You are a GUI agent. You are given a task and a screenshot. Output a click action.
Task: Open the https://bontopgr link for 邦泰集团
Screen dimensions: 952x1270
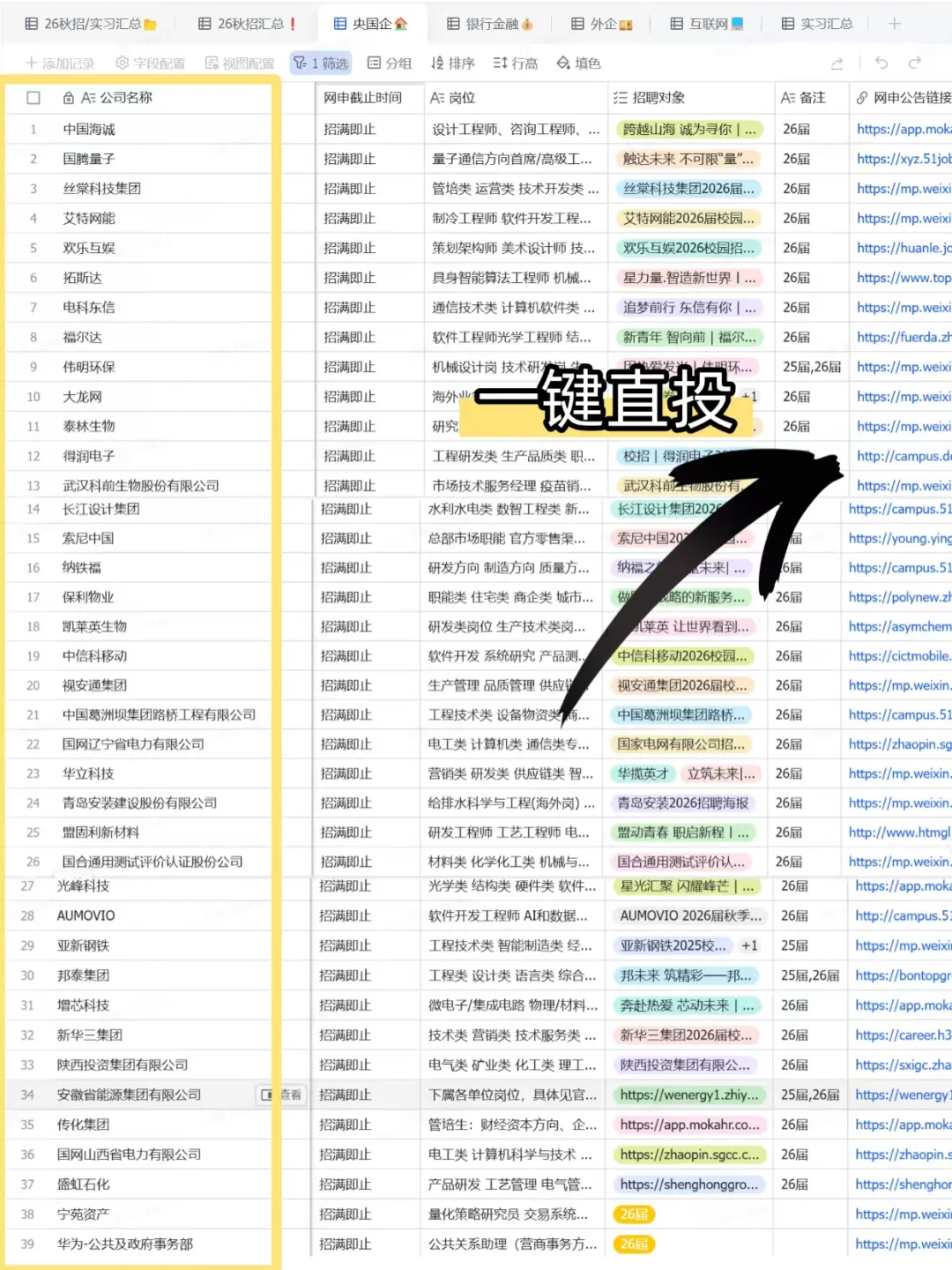[x=904, y=975]
